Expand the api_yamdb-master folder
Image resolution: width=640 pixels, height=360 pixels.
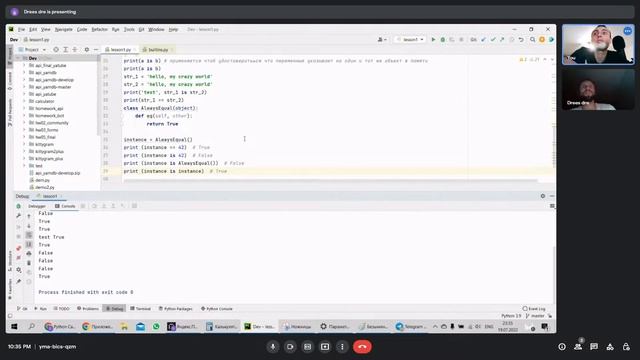point(24,87)
